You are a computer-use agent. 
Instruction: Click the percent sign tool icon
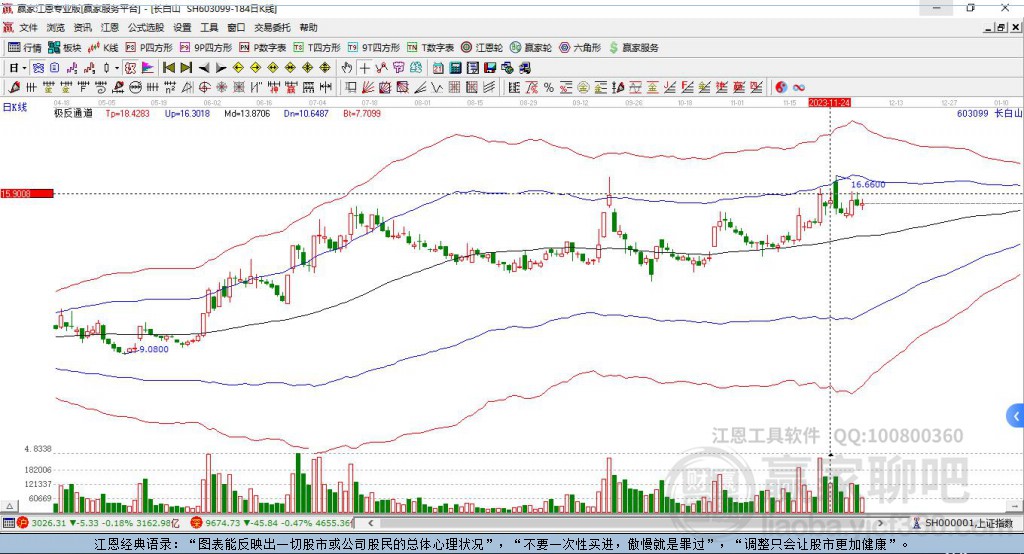[x=549, y=87]
